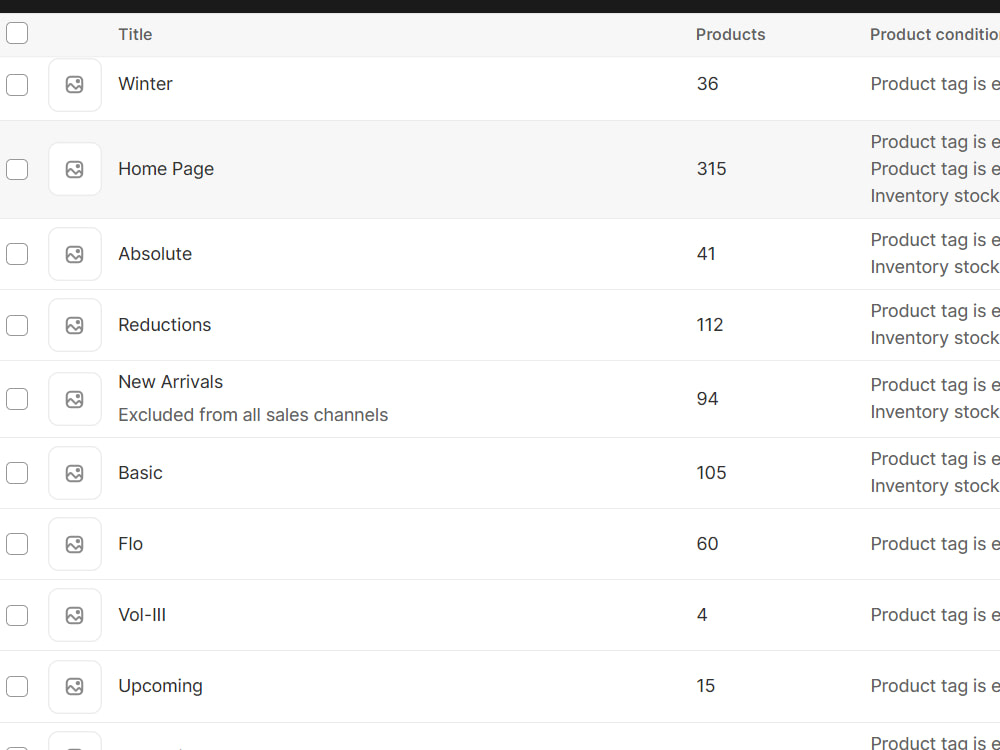Viewport: 1000px width, 750px height.
Task: Select the Winter collection checkbox
Action: tap(17, 85)
